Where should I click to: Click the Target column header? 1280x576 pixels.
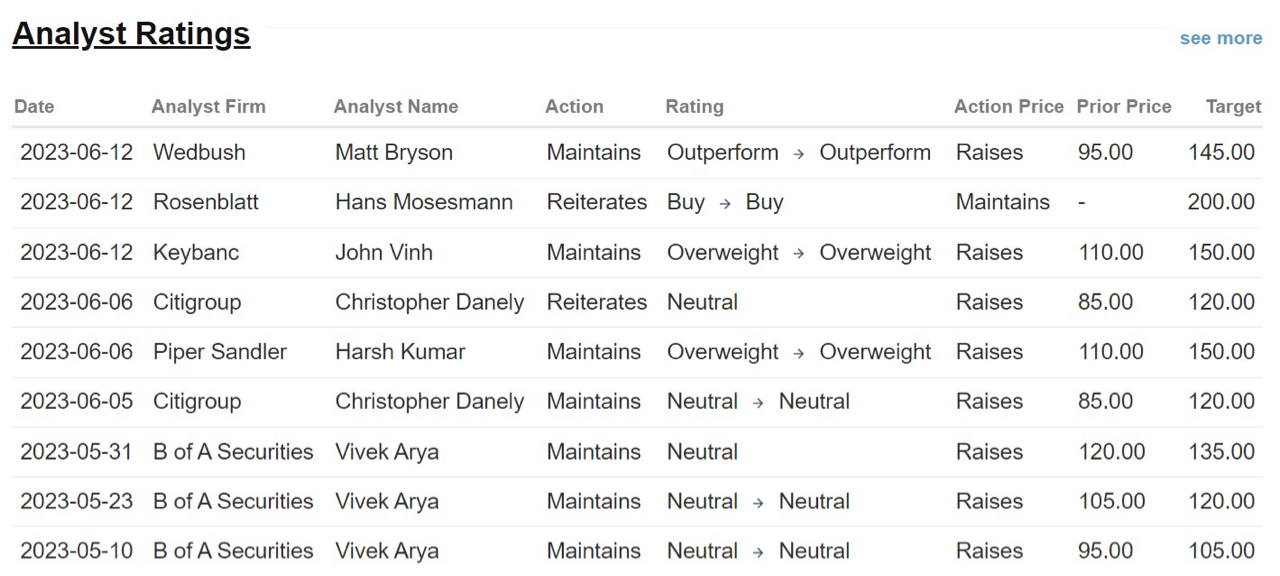(1233, 106)
